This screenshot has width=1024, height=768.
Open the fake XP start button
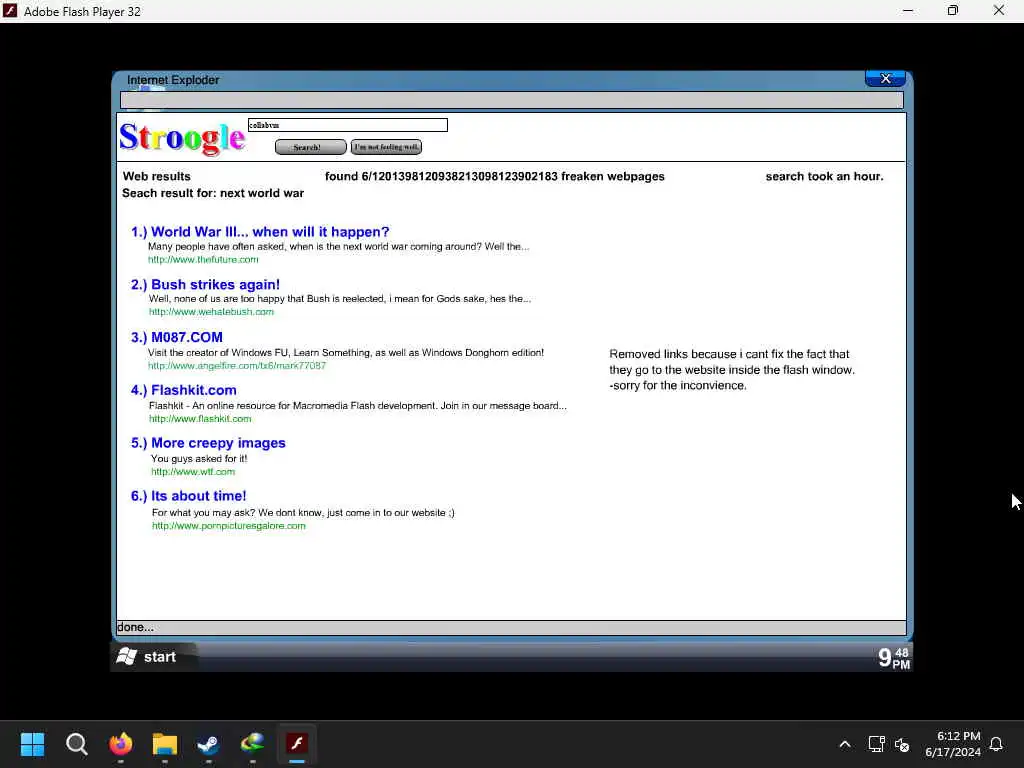(x=153, y=657)
